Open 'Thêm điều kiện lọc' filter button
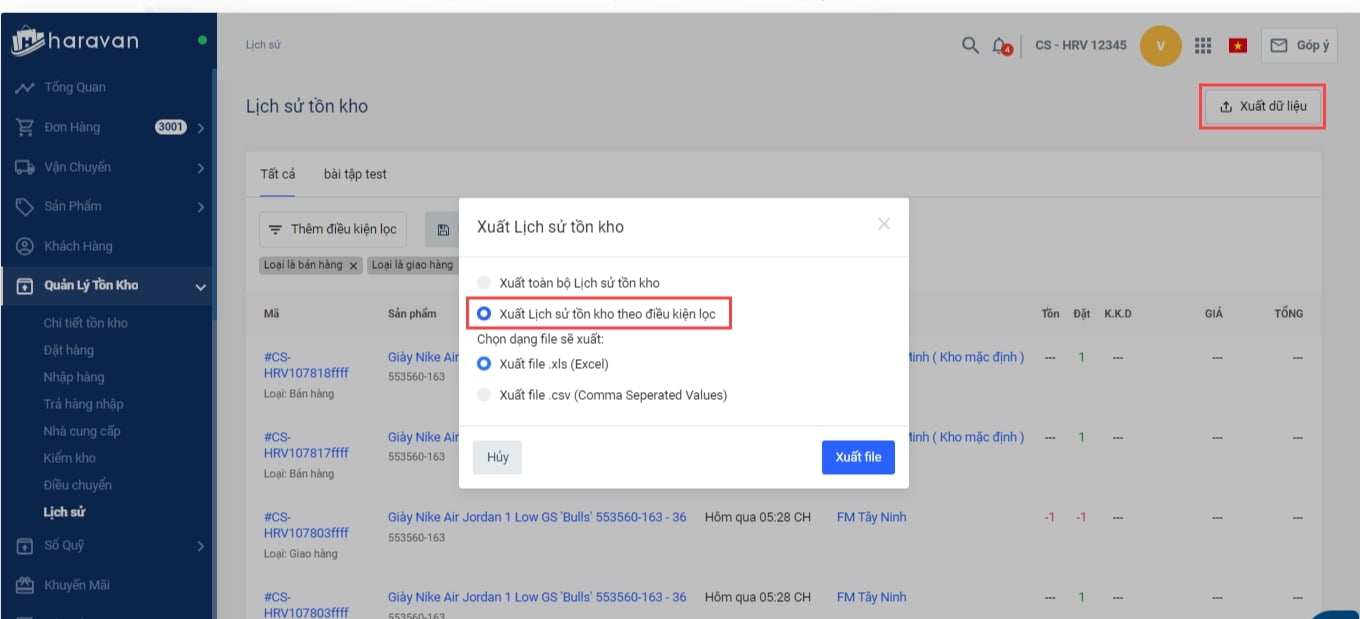1360x619 pixels. [x=333, y=229]
